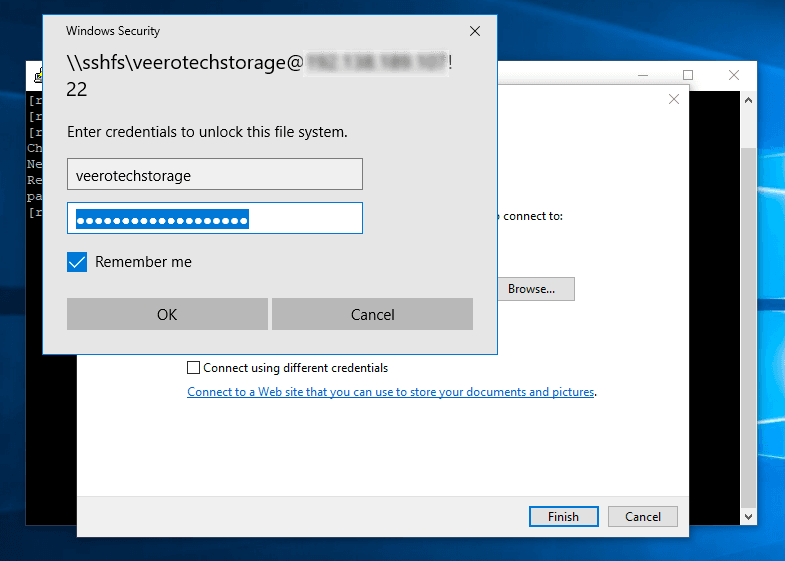Close the Windows Security credentials dialog

tap(473, 31)
